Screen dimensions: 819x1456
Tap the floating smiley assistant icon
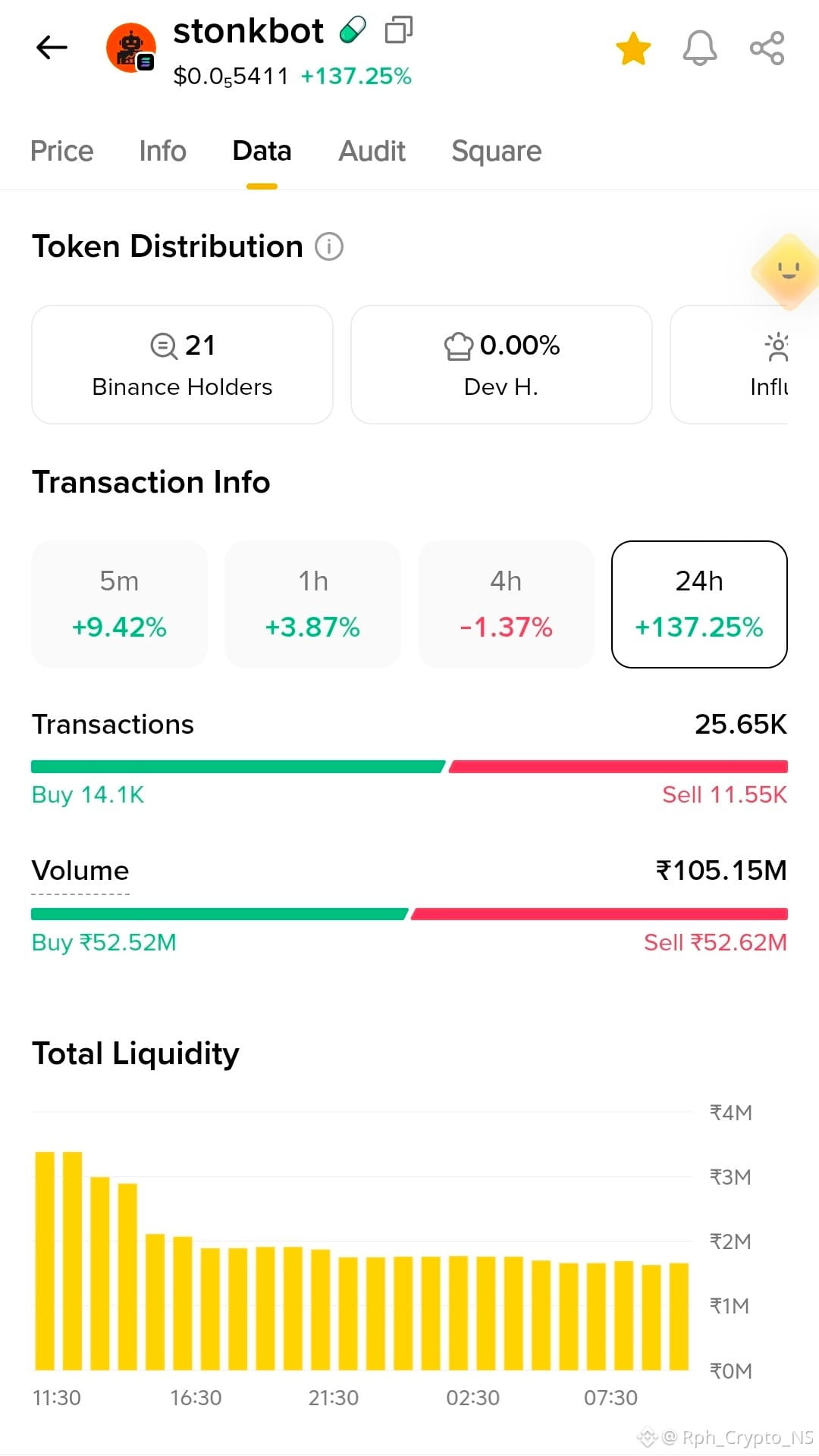pyautogui.click(x=787, y=271)
